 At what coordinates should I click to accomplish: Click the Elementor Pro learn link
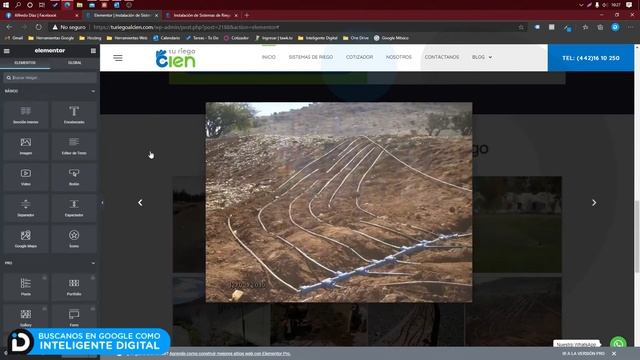pos(230,353)
